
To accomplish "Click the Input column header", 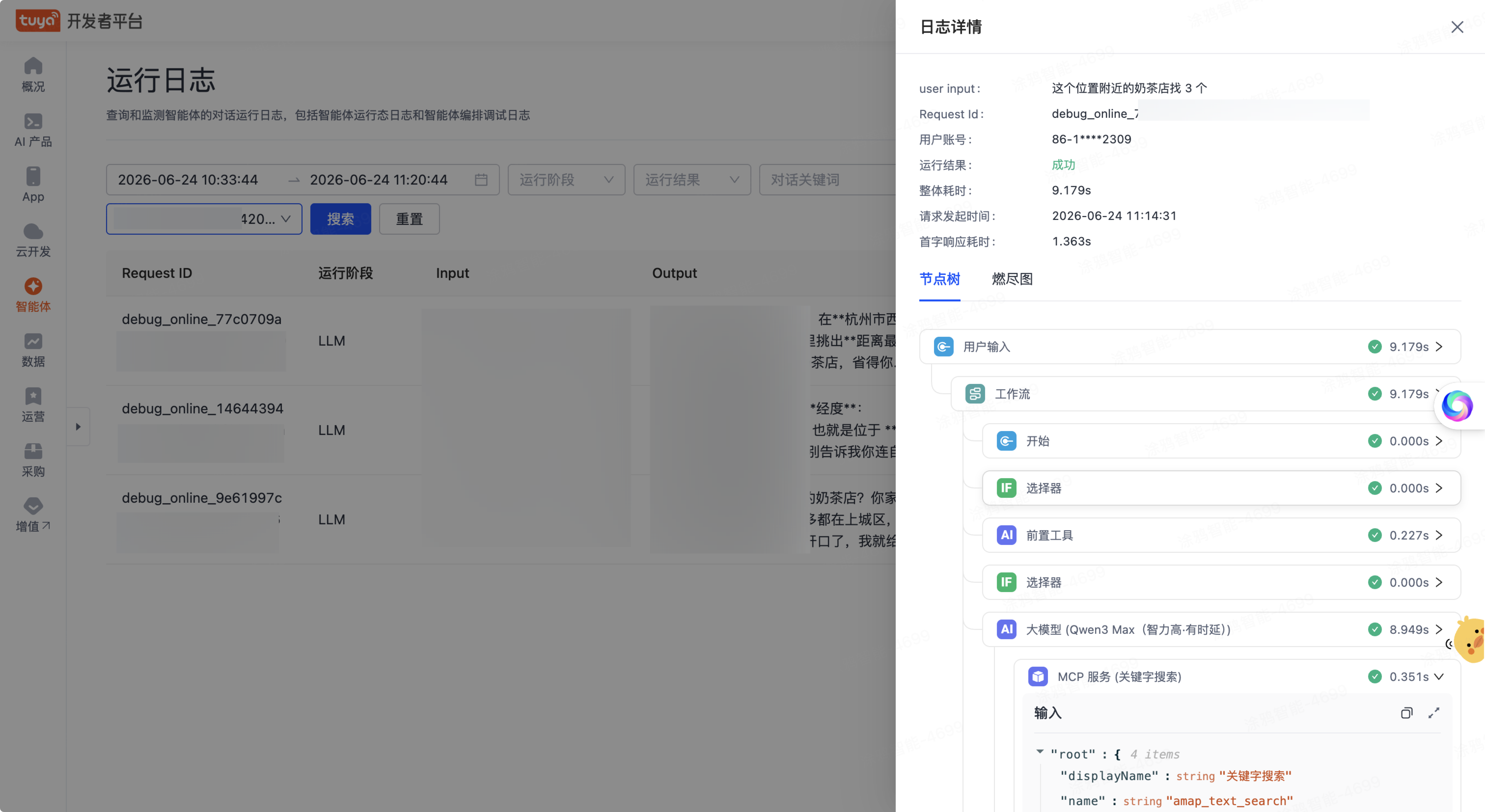I will point(452,273).
